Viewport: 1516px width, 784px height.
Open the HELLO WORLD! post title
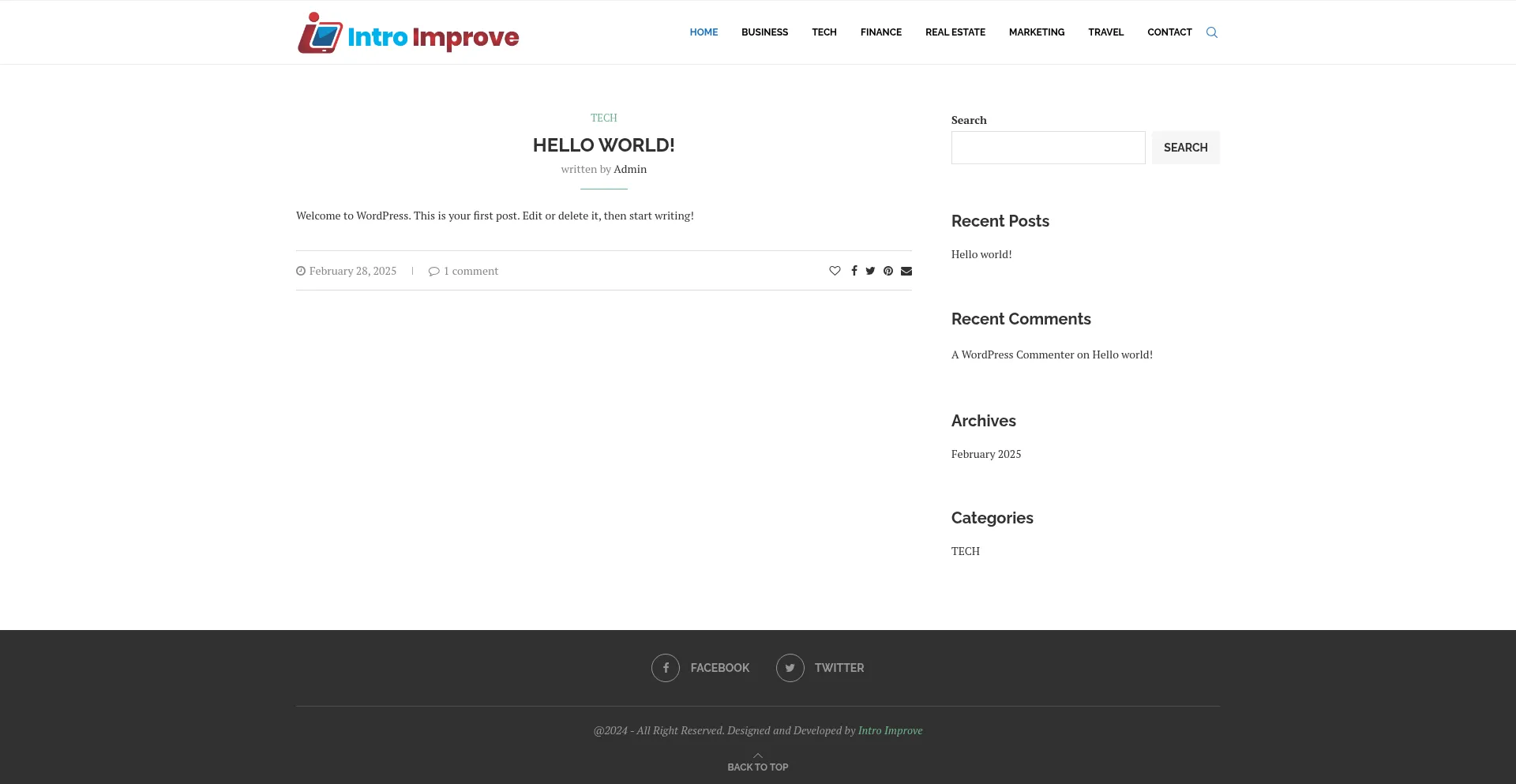coord(604,145)
